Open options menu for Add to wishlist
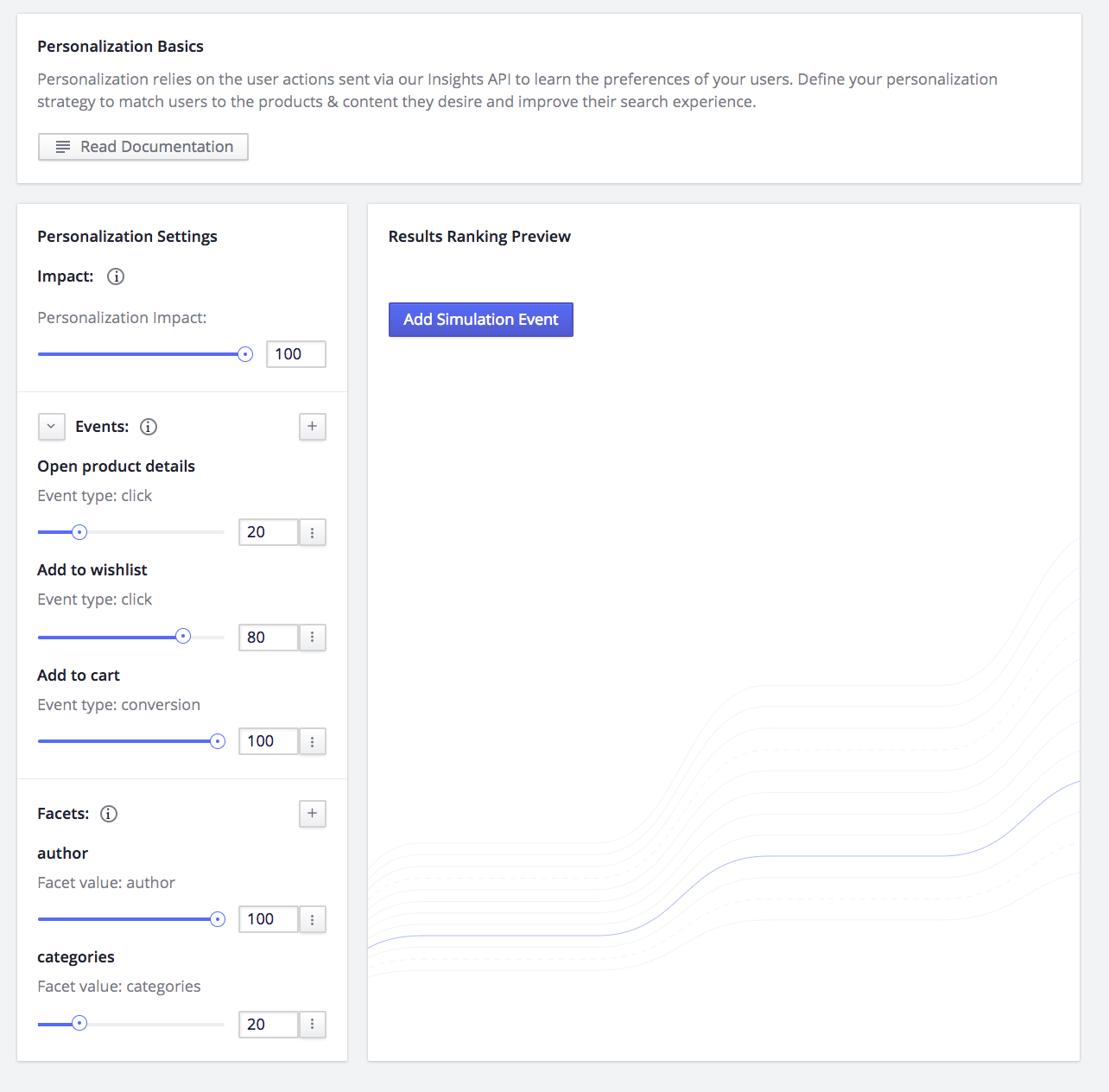This screenshot has width=1109, height=1092. coord(313,638)
